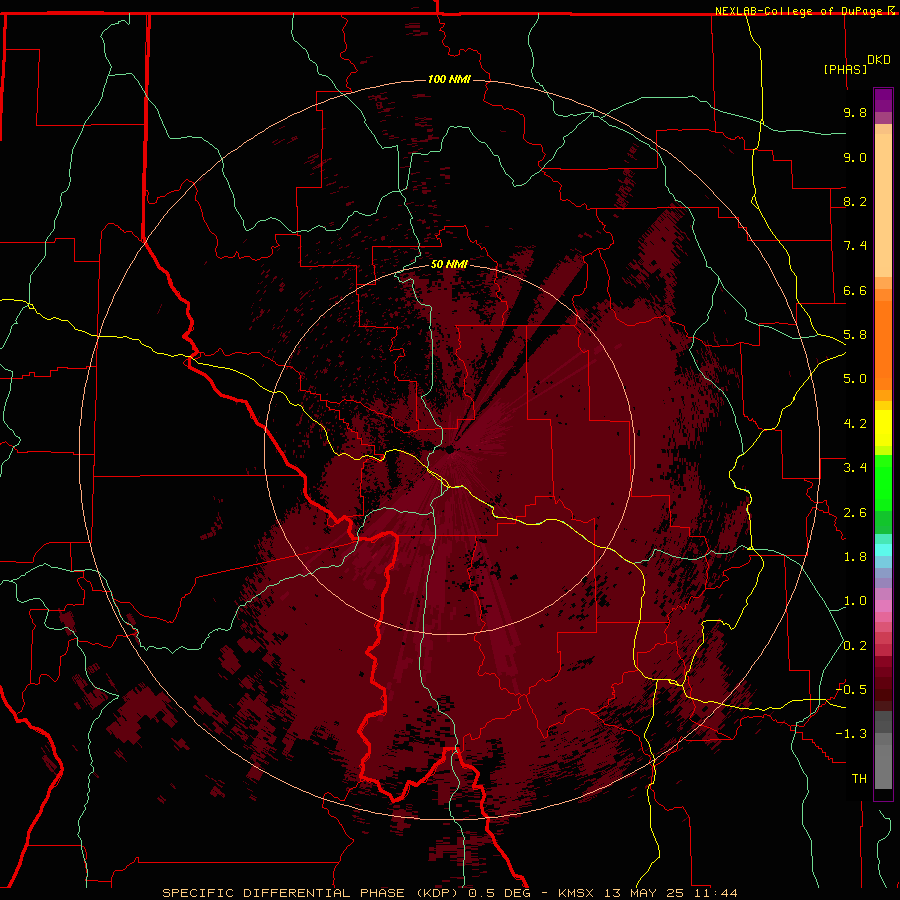This screenshot has height=900, width=900.
Task: Click the 8.2 scale value
Action: coord(855,201)
